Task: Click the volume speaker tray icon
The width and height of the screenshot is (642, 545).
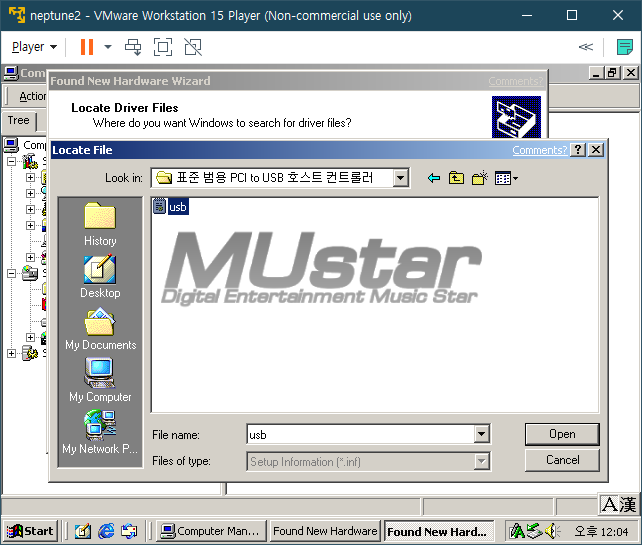Action: pos(553,531)
